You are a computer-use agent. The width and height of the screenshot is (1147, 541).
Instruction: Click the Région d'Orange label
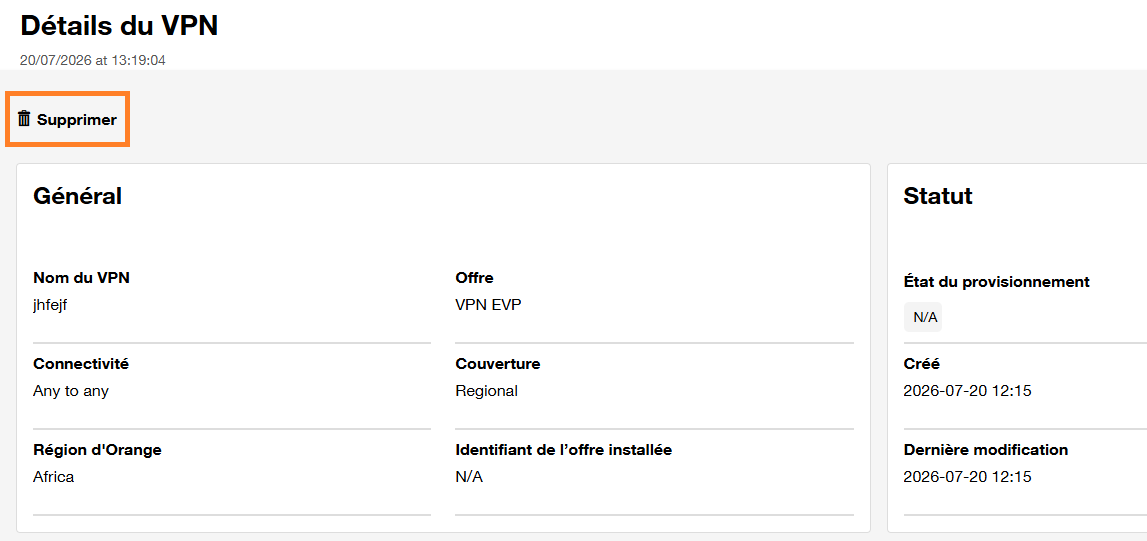(x=97, y=450)
